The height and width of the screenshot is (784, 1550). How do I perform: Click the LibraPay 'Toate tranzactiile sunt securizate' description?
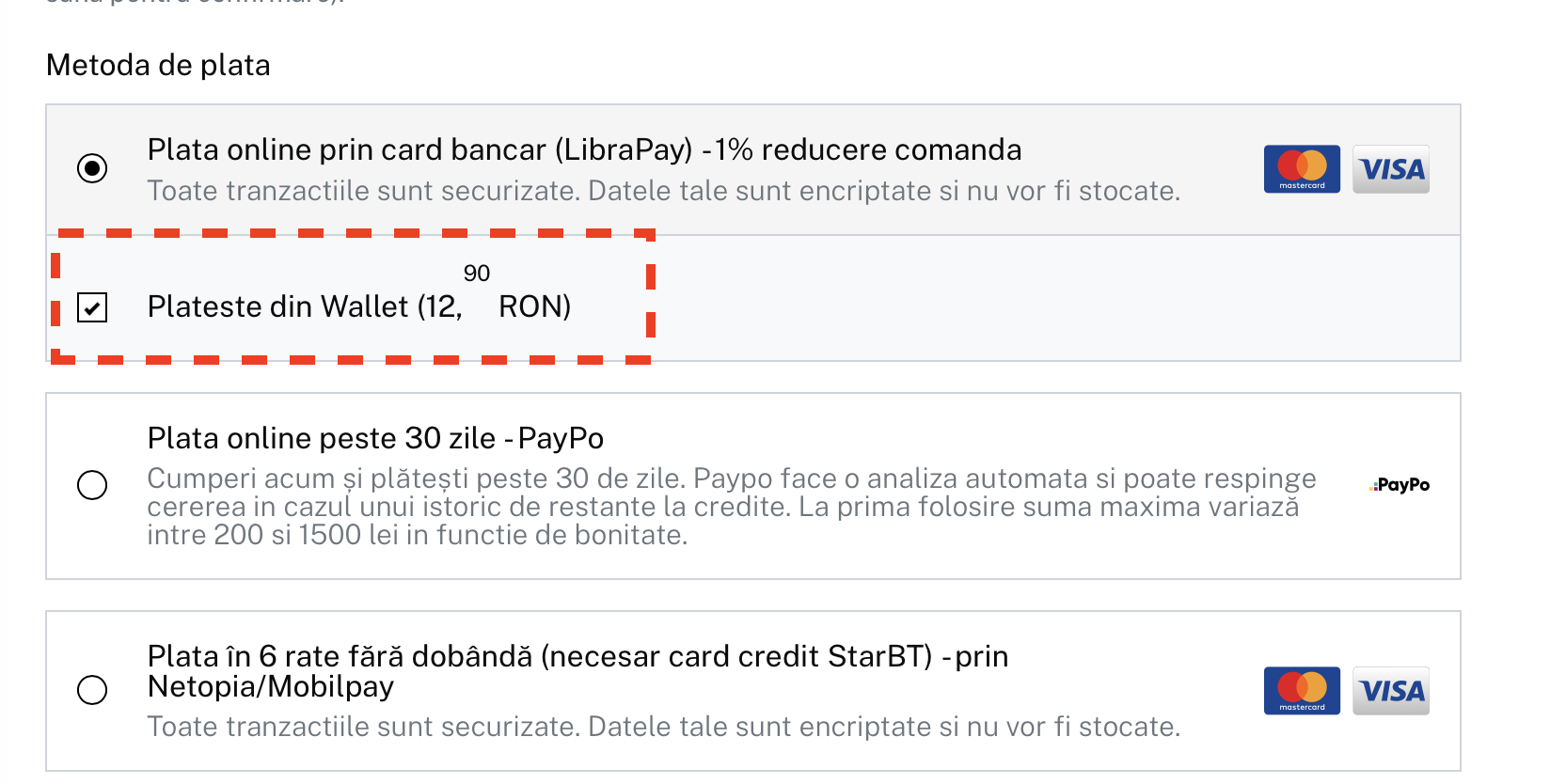(x=663, y=191)
